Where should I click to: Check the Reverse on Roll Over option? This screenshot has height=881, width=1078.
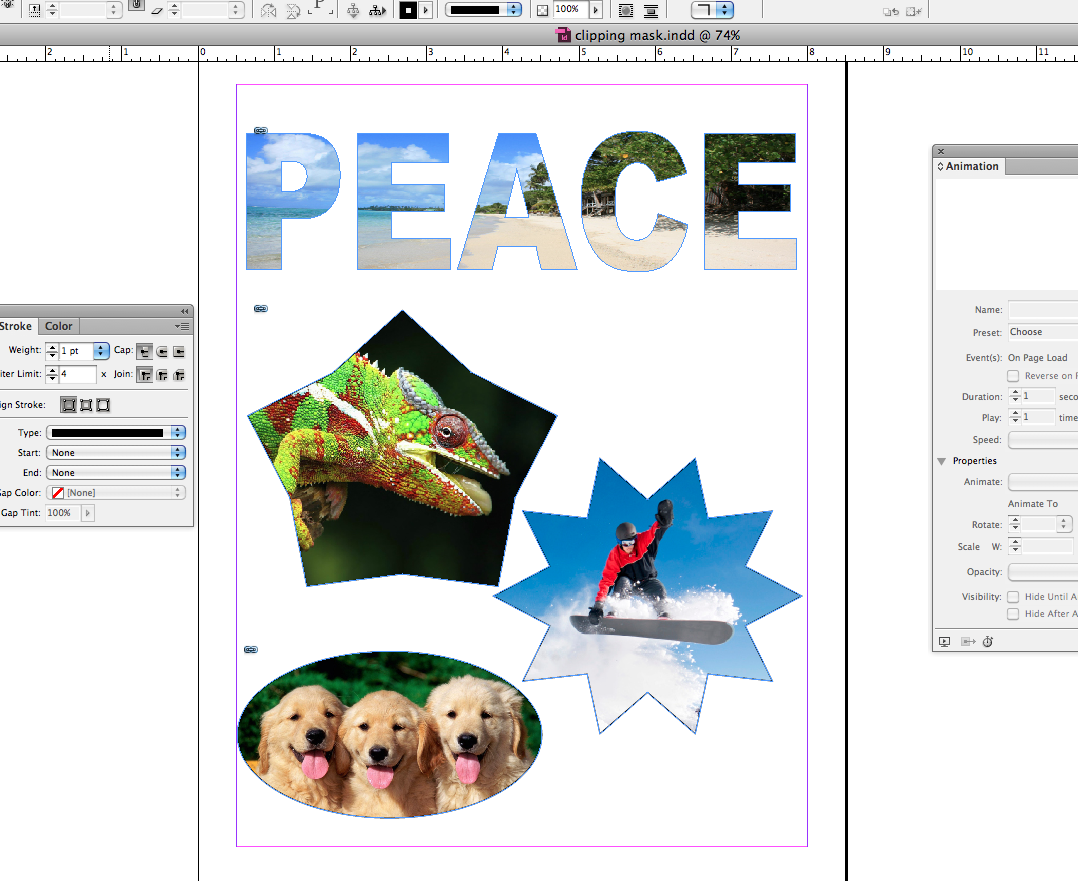coord(1011,375)
